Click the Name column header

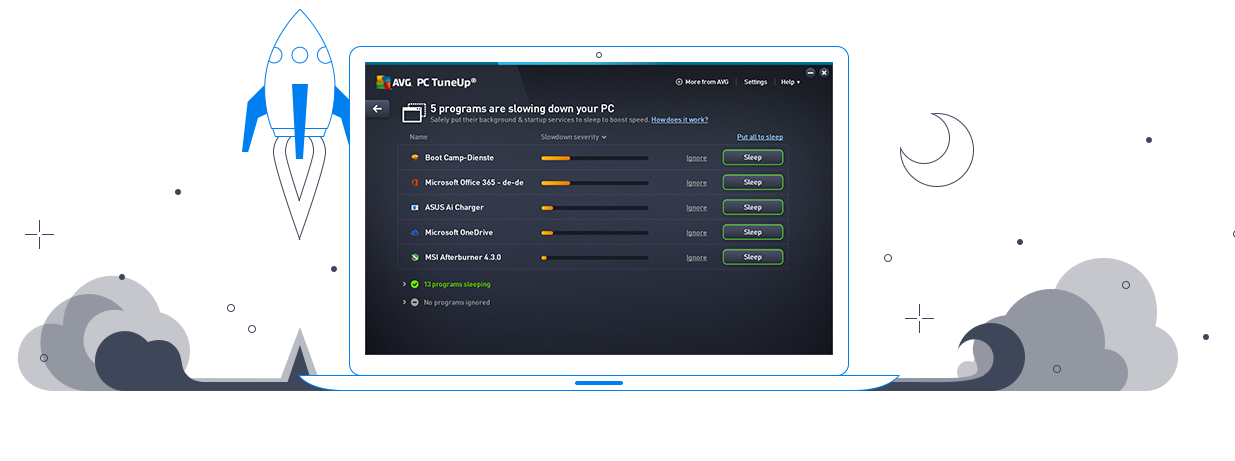point(418,137)
